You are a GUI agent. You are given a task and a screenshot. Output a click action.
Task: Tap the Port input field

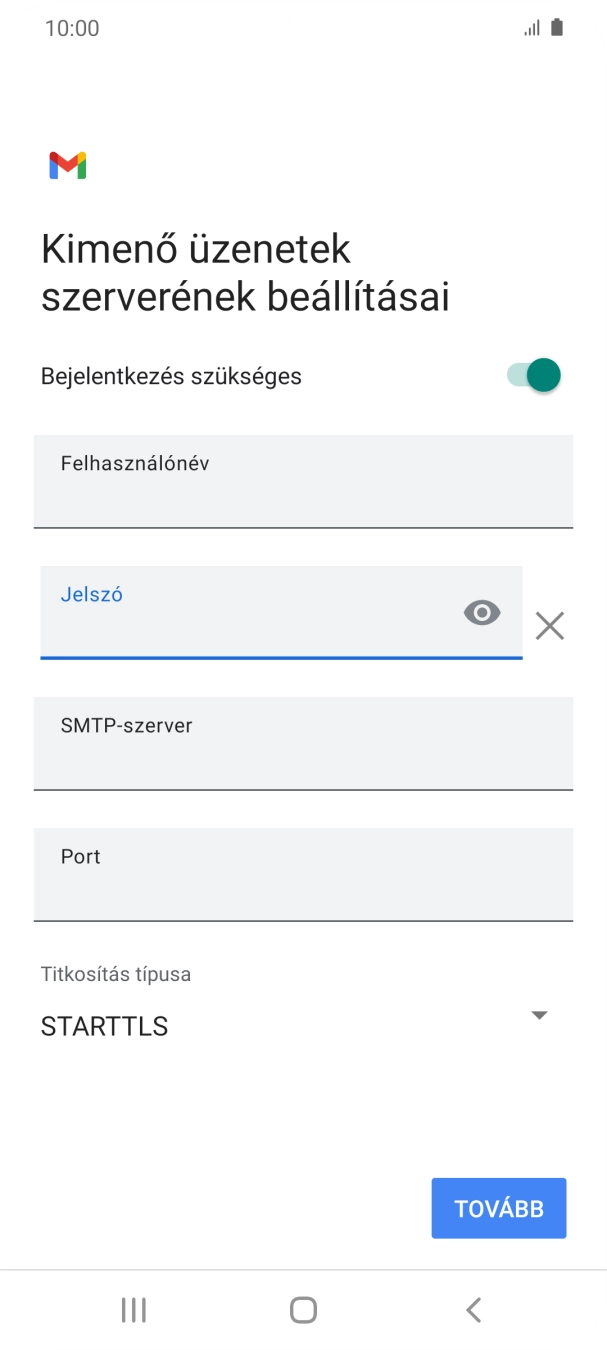[x=303, y=874]
